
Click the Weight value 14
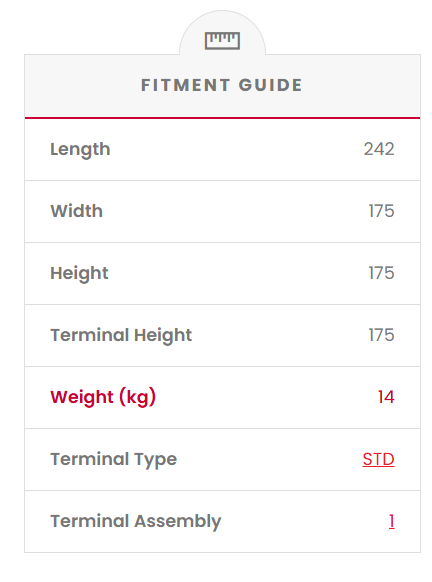[x=386, y=397]
